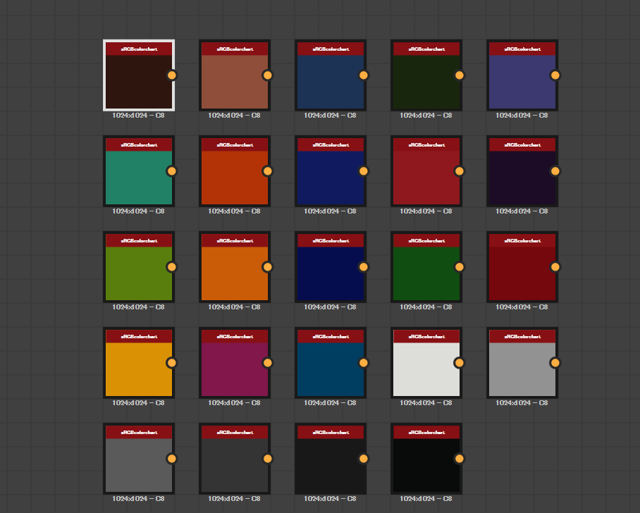Click the output connector of the white node
The height and width of the screenshot is (513, 640).
coord(459,363)
